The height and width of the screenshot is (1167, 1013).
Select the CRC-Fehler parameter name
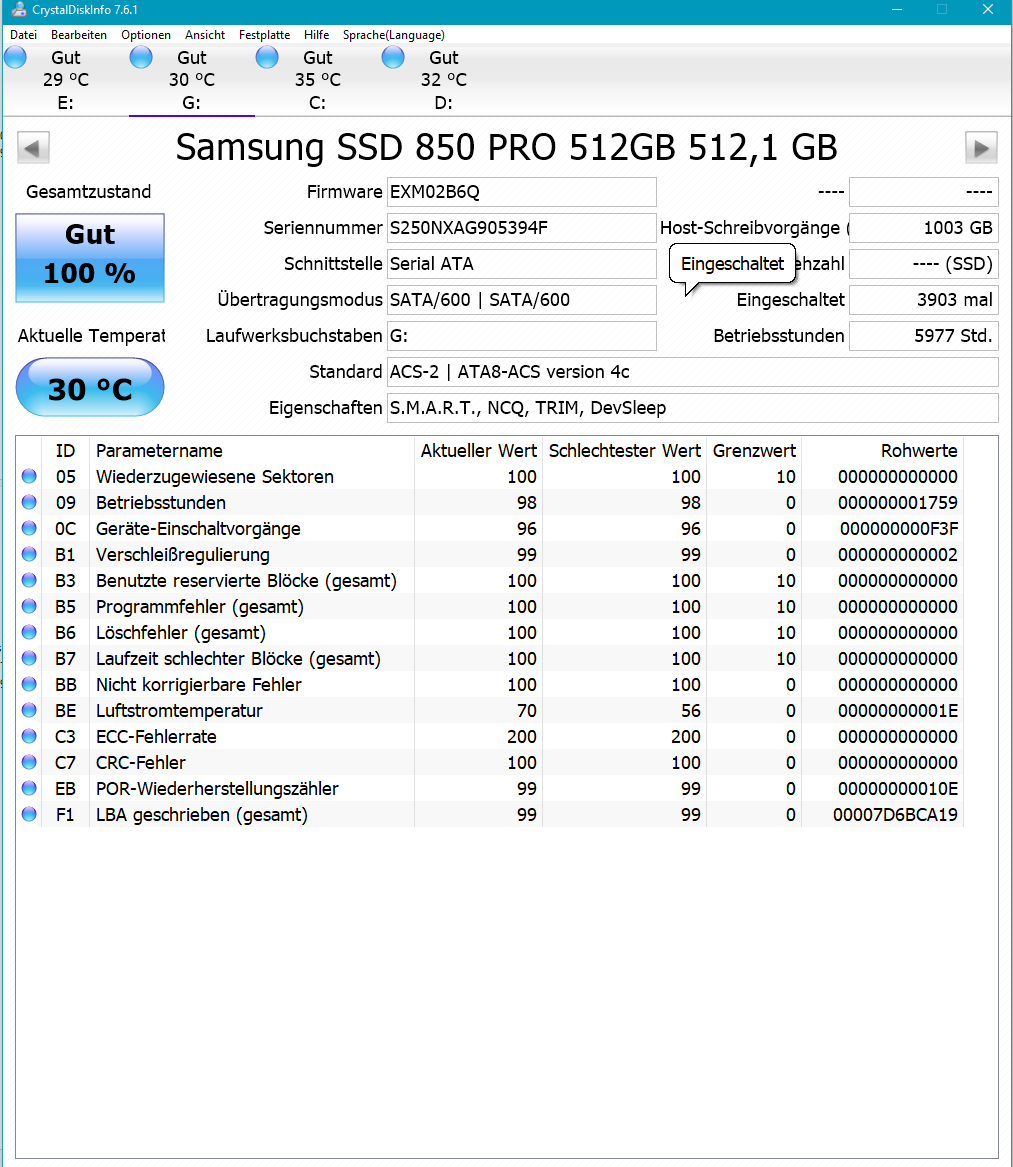(x=141, y=764)
